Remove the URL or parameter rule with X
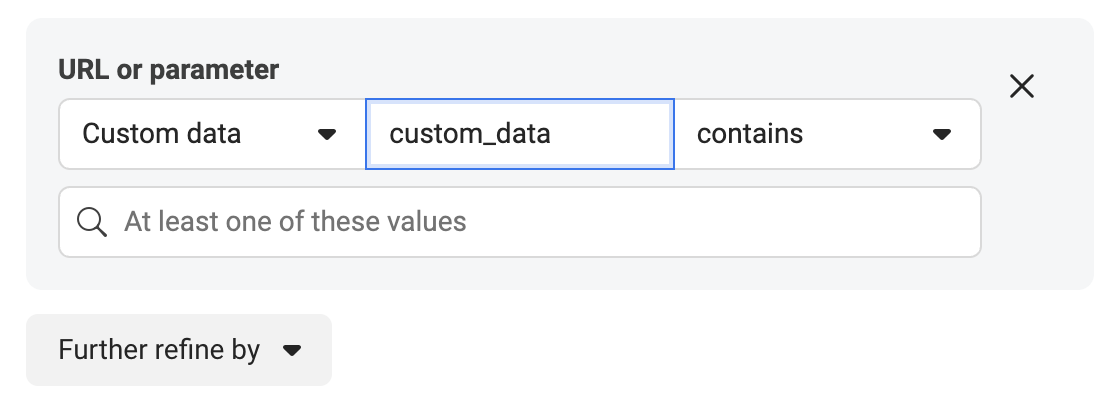 click(1021, 86)
